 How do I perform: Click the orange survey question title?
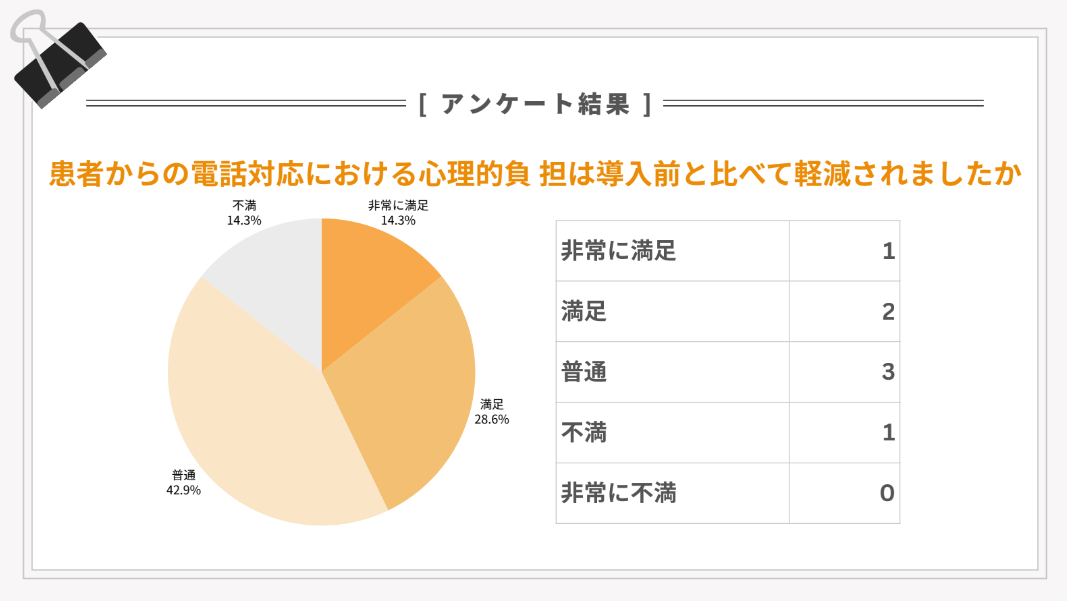534,175
